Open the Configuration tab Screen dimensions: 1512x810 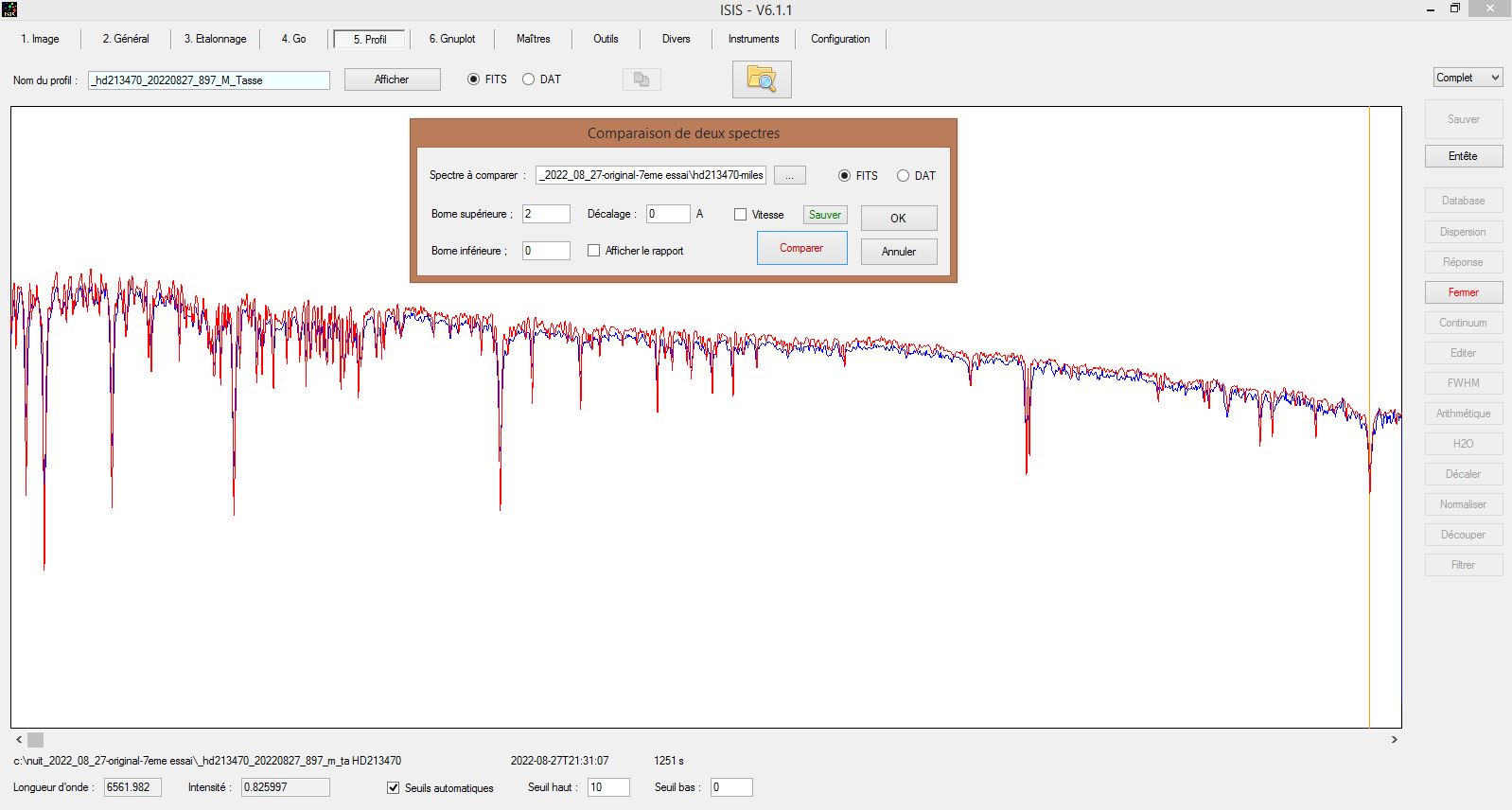pos(839,39)
